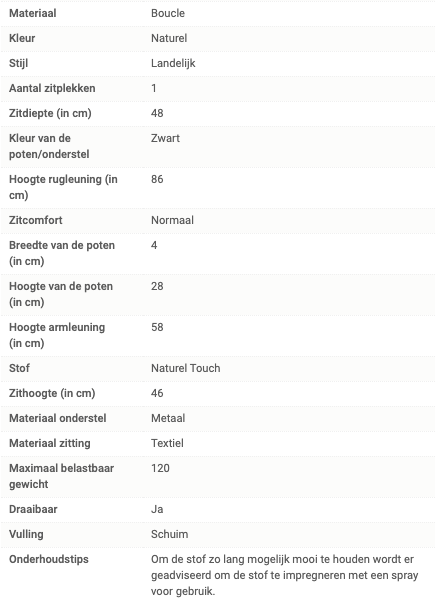Click the Aantal zitplekken label
The width and height of the screenshot is (440, 604).
point(52,88)
